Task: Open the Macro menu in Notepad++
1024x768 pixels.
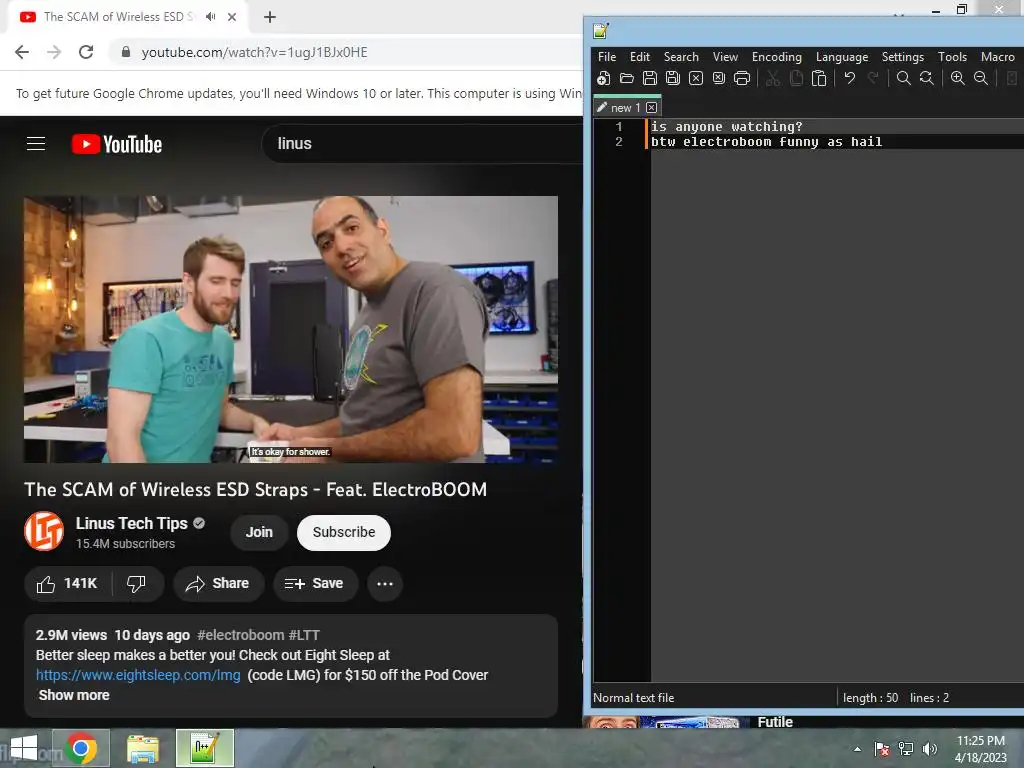Action: (x=997, y=57)
